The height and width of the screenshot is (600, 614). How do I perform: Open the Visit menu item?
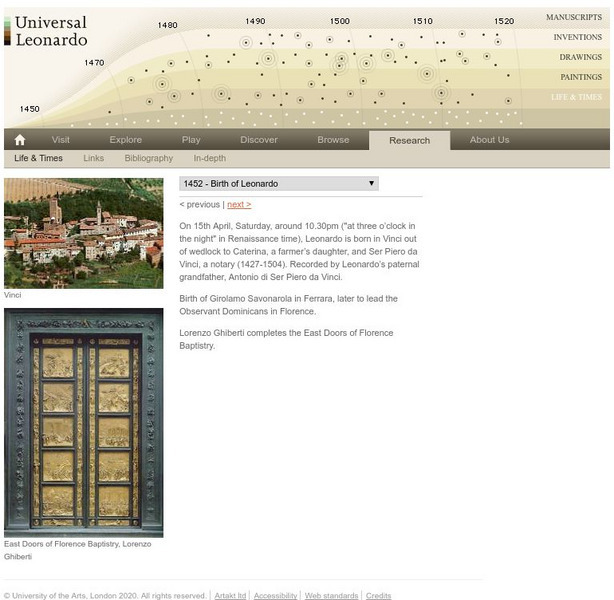[61, 140]
